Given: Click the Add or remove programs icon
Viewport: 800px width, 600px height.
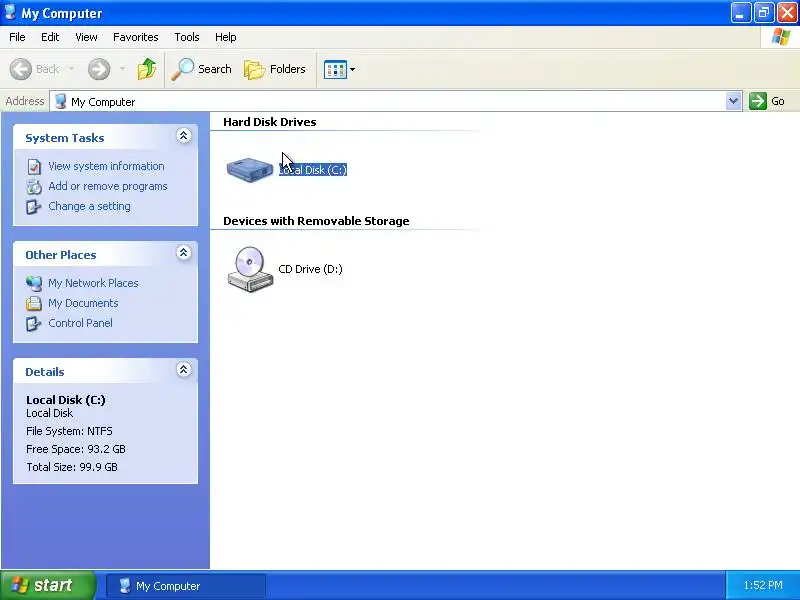Looking at the screenshot, I should coord(34,187).
